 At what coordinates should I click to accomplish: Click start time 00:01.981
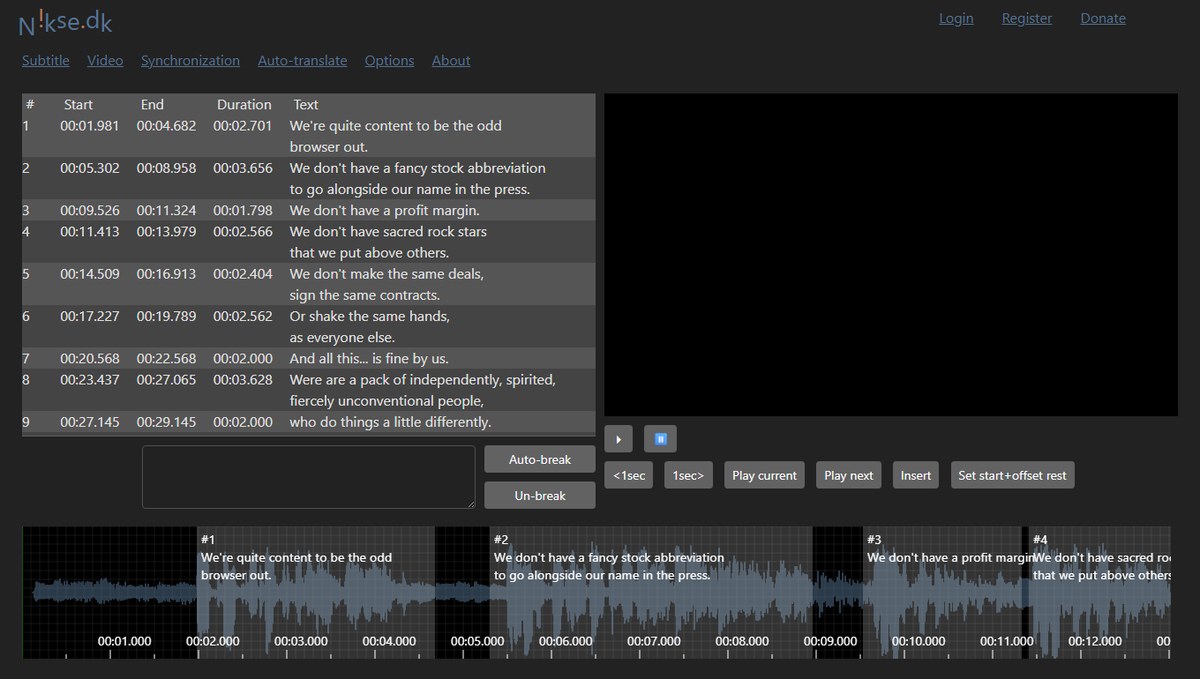pos(90,126)
